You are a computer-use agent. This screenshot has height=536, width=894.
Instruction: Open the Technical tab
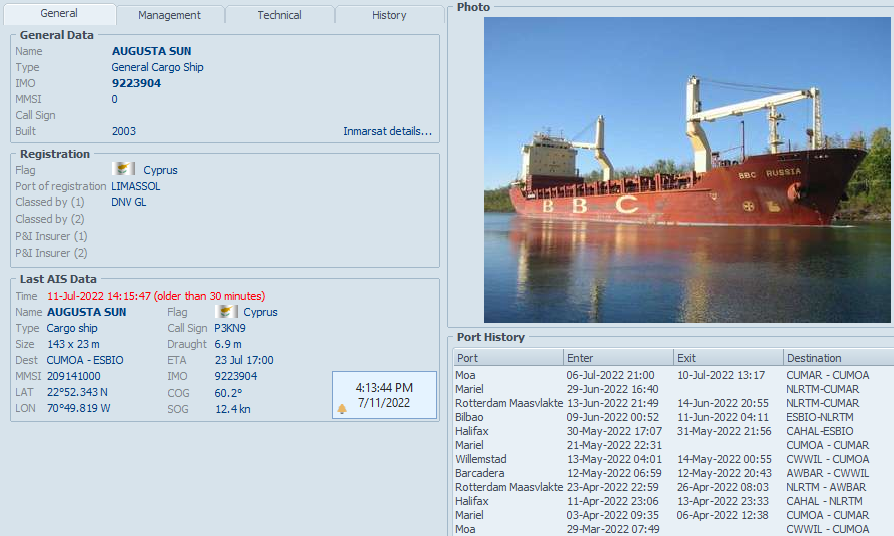tap(279, 15)
